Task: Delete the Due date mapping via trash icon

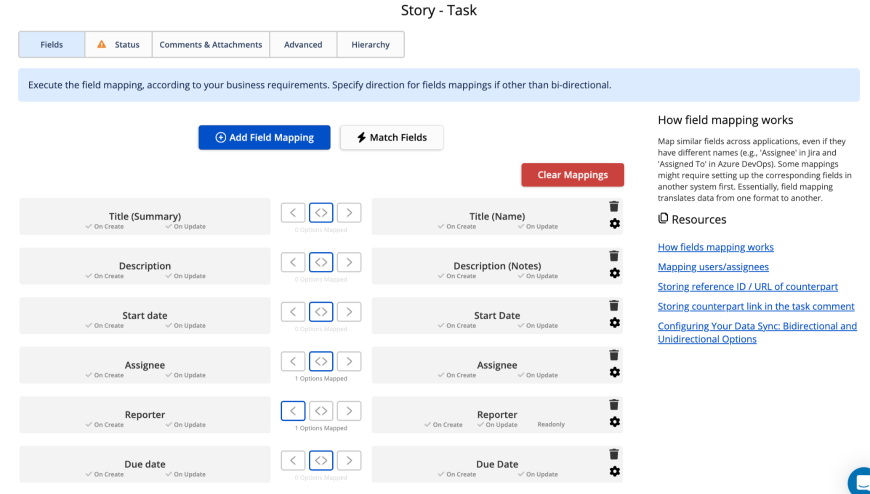Action: click(614, 454)
